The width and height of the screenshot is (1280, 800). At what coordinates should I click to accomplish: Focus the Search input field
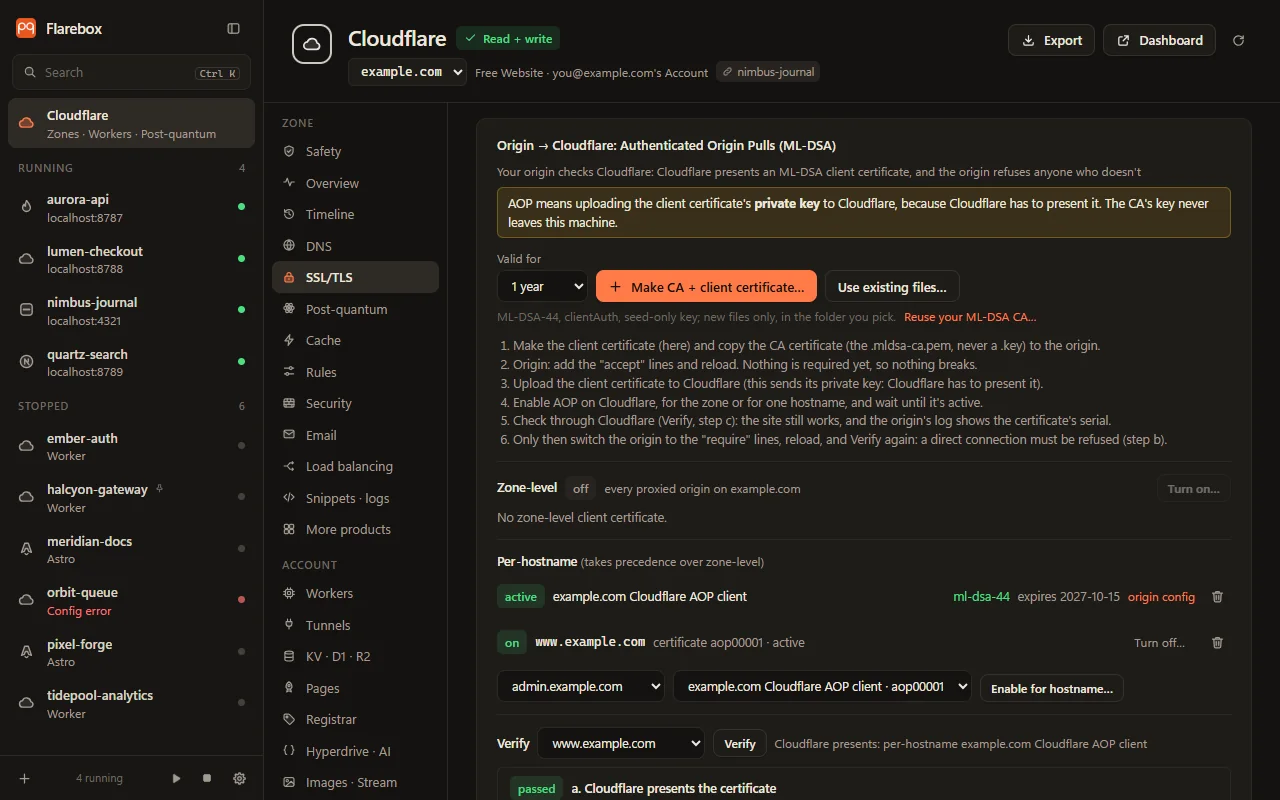131,72
